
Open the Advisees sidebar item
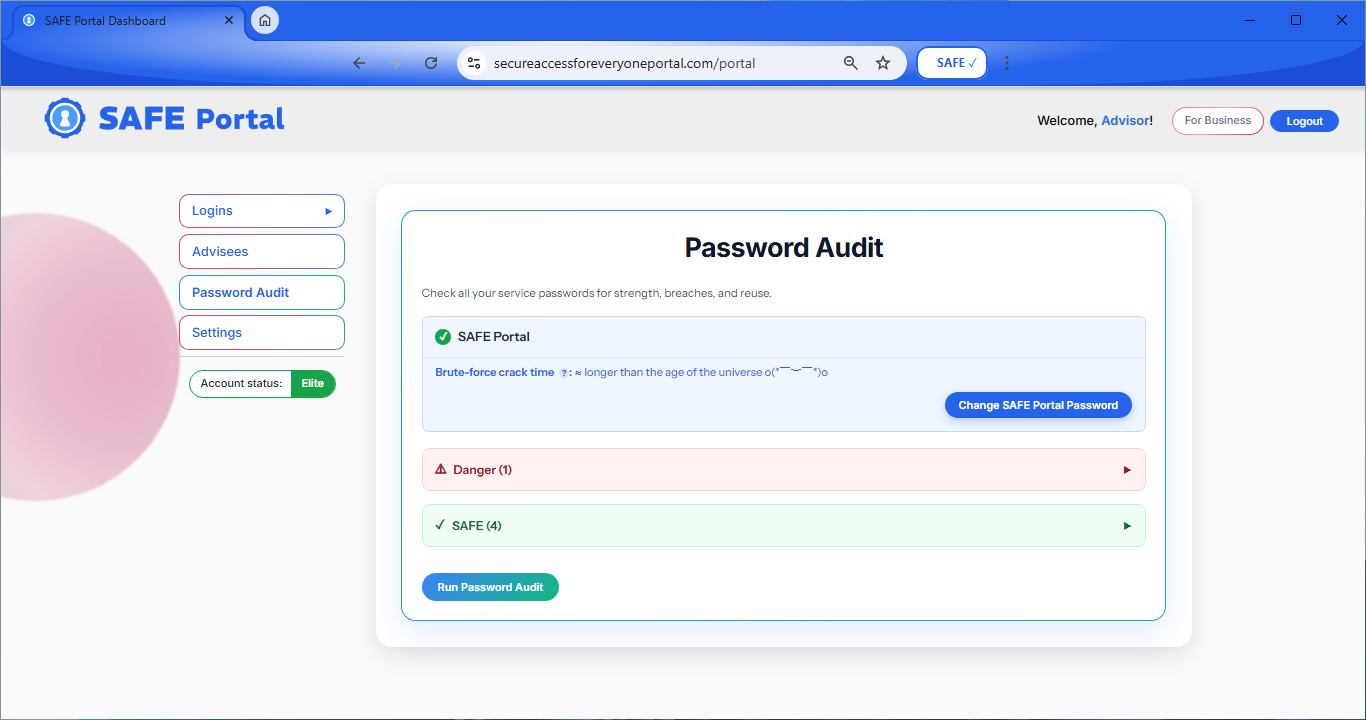coord(262,252)
